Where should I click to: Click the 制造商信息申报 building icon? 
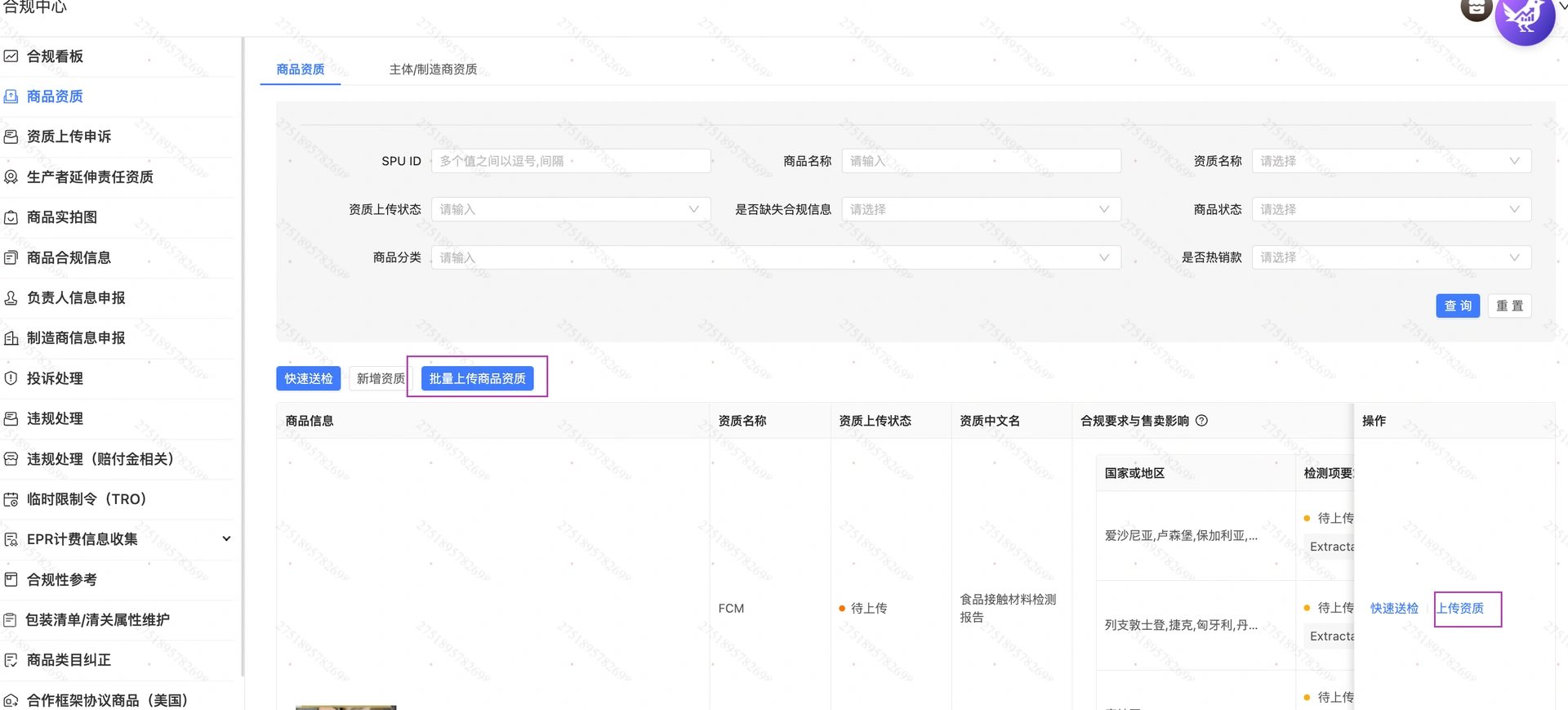tap(11, 337)
